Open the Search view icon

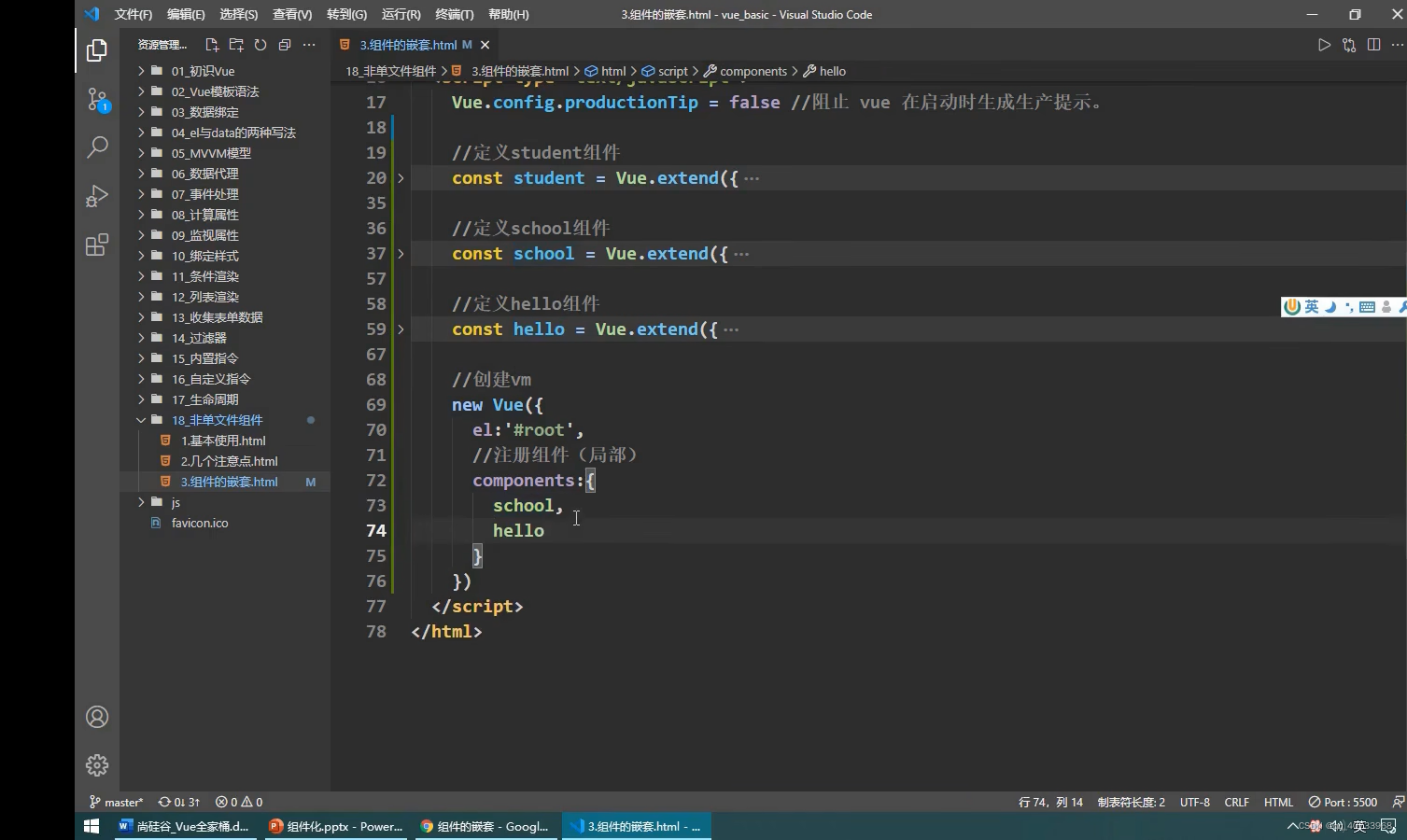97,147
